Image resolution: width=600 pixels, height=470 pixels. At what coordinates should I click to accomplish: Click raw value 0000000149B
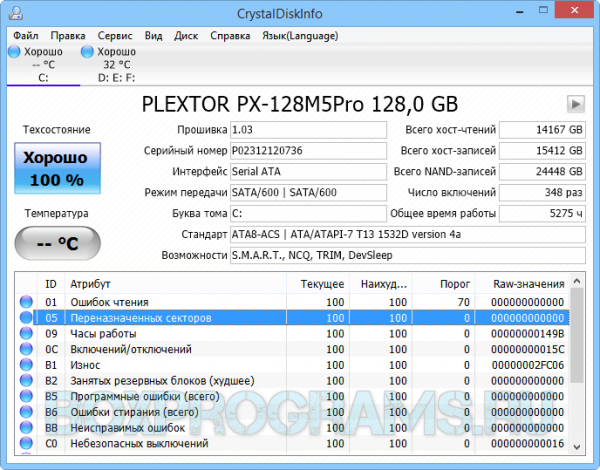528,333
